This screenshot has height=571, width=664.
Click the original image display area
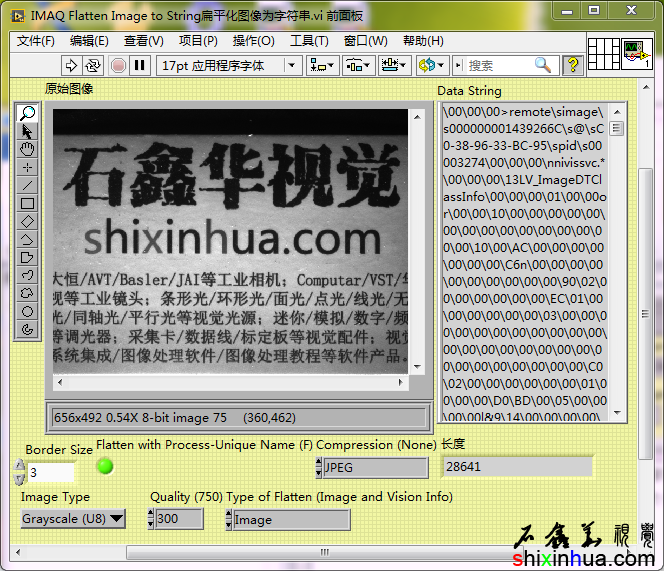click(x=230, y=241)
